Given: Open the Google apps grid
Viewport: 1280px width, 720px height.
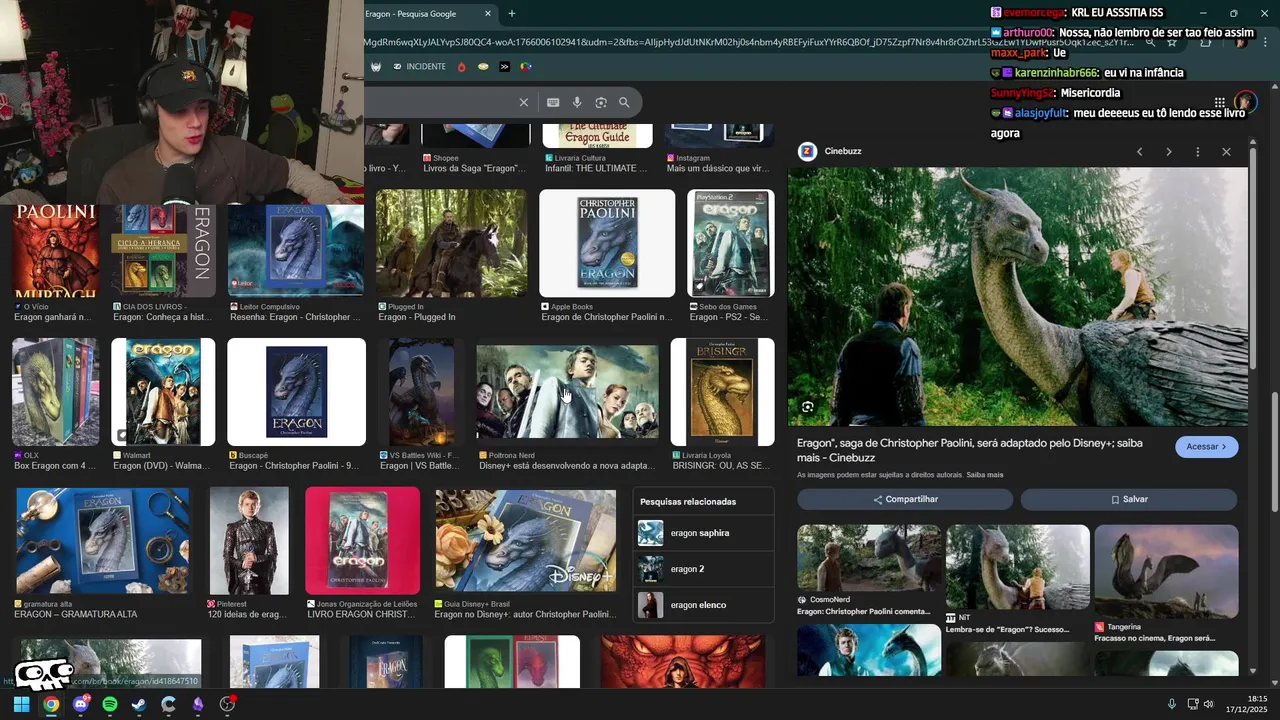Looking at the screenshot, I should pyautogui.click(x=1219, y=102).
